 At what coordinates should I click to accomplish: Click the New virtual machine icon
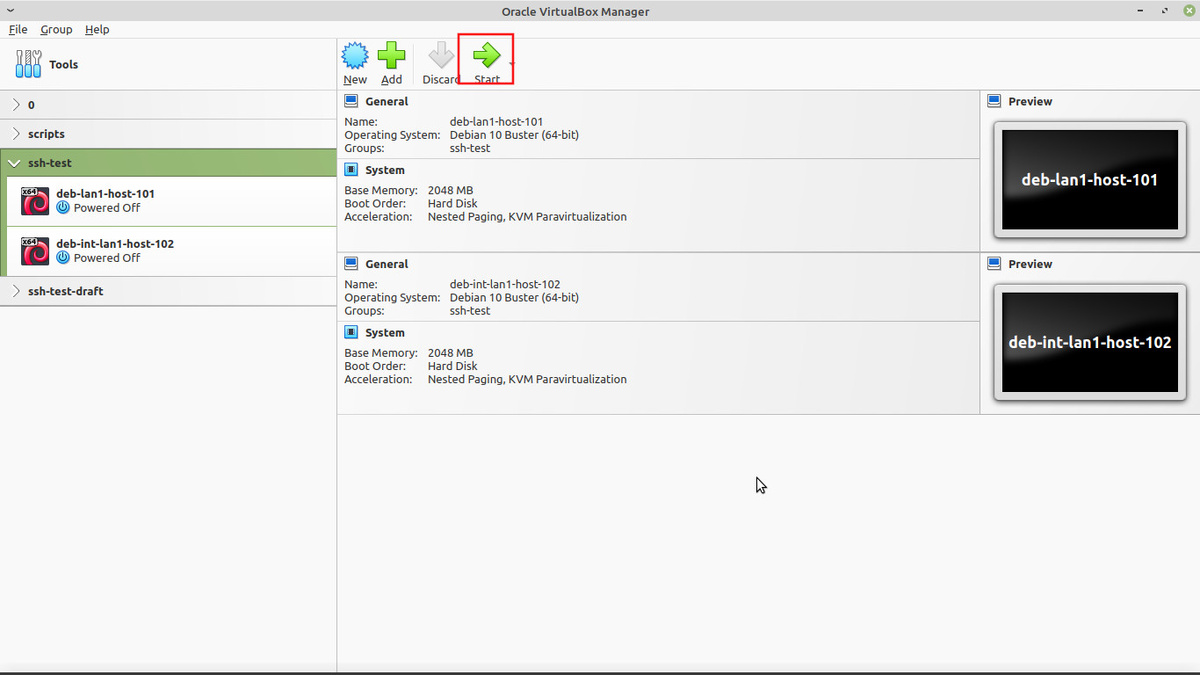click(x=355, y=56)
